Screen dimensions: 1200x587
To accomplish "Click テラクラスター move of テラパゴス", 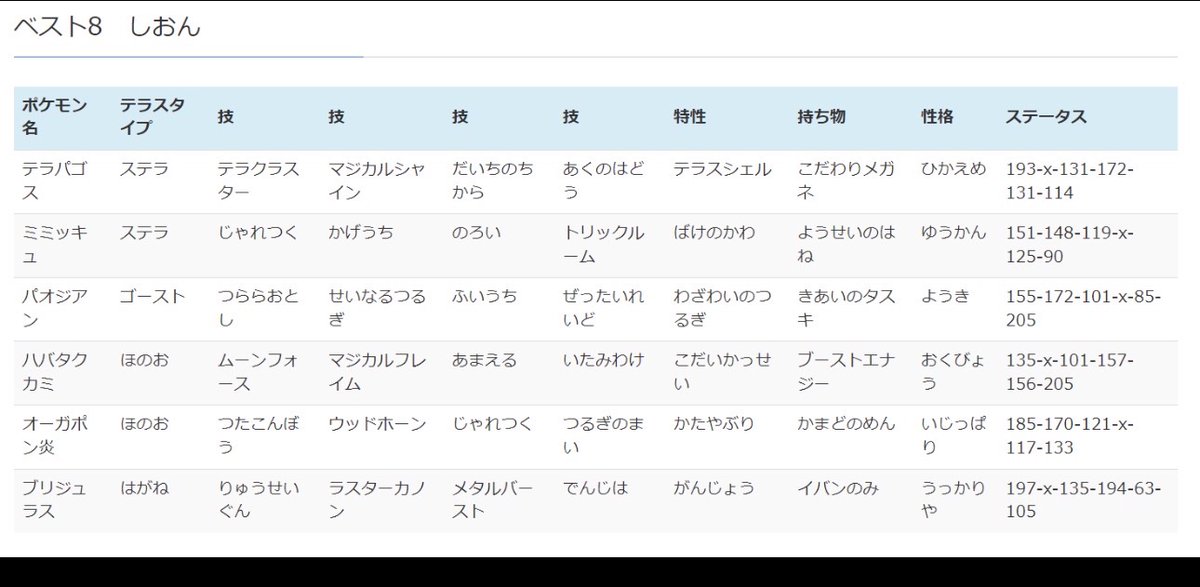I will [x=258, y=181].
